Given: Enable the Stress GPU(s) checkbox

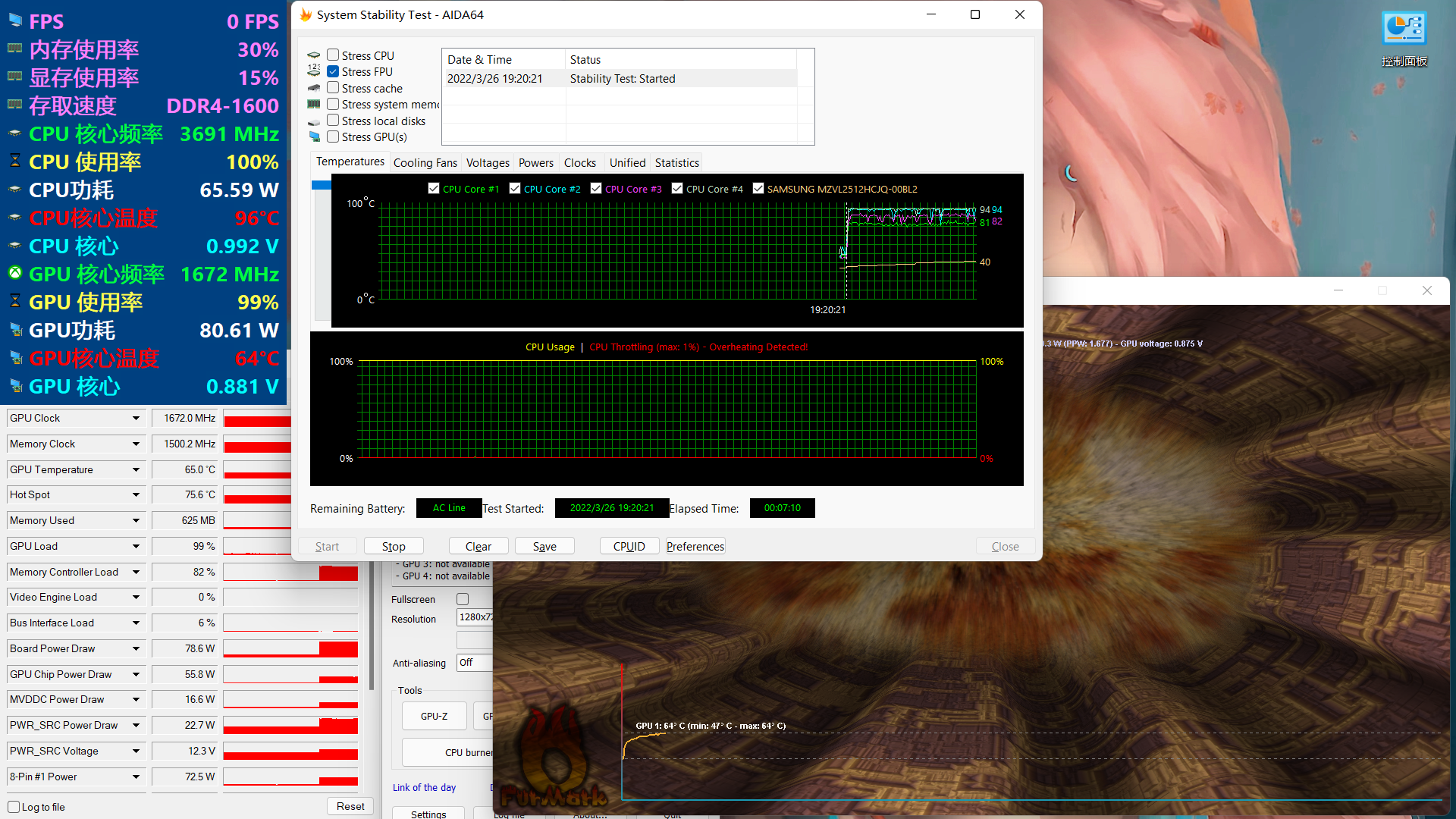Looking at the screenshot, I should coord(333,136).
